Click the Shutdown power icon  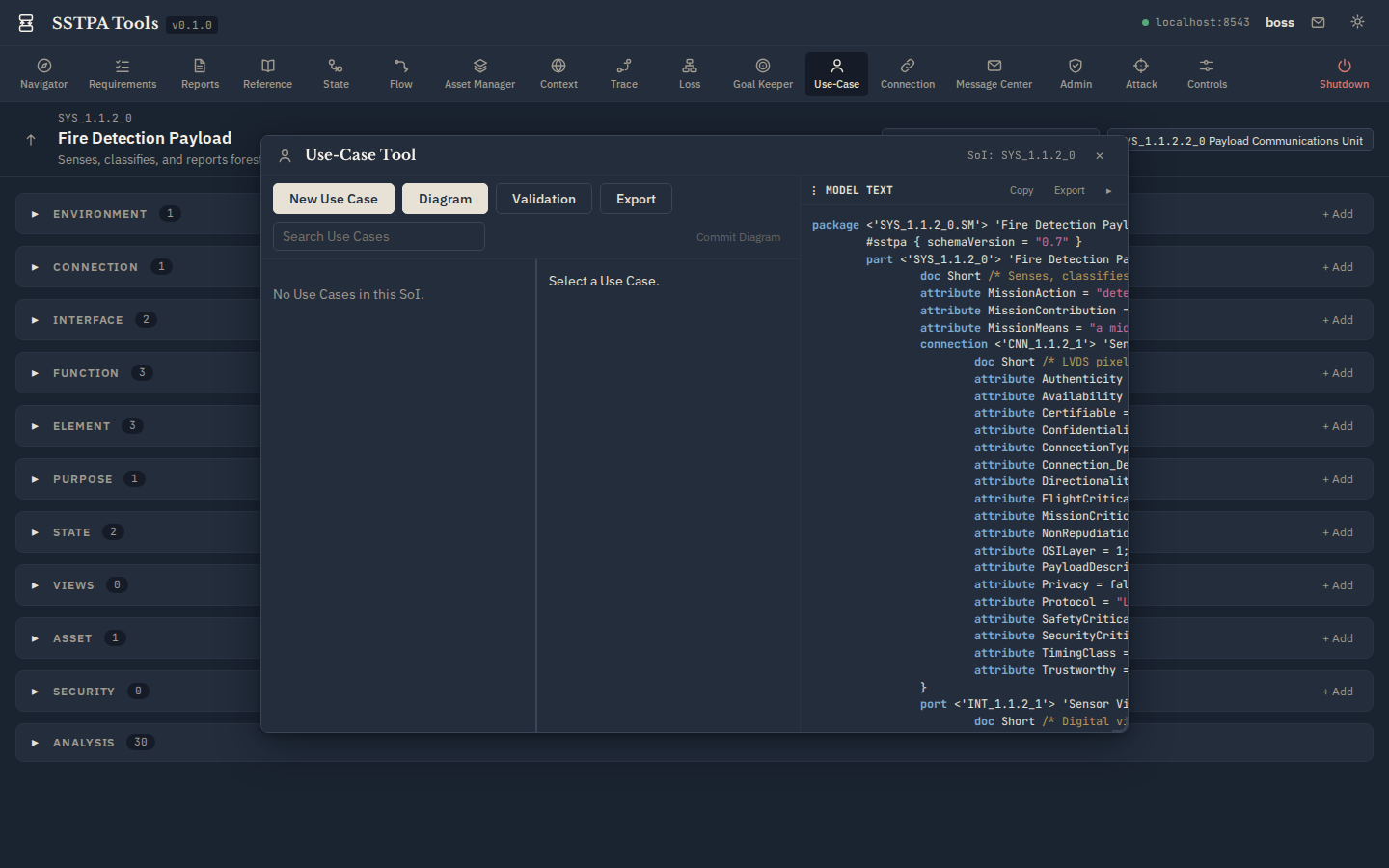coord(1344,66)
